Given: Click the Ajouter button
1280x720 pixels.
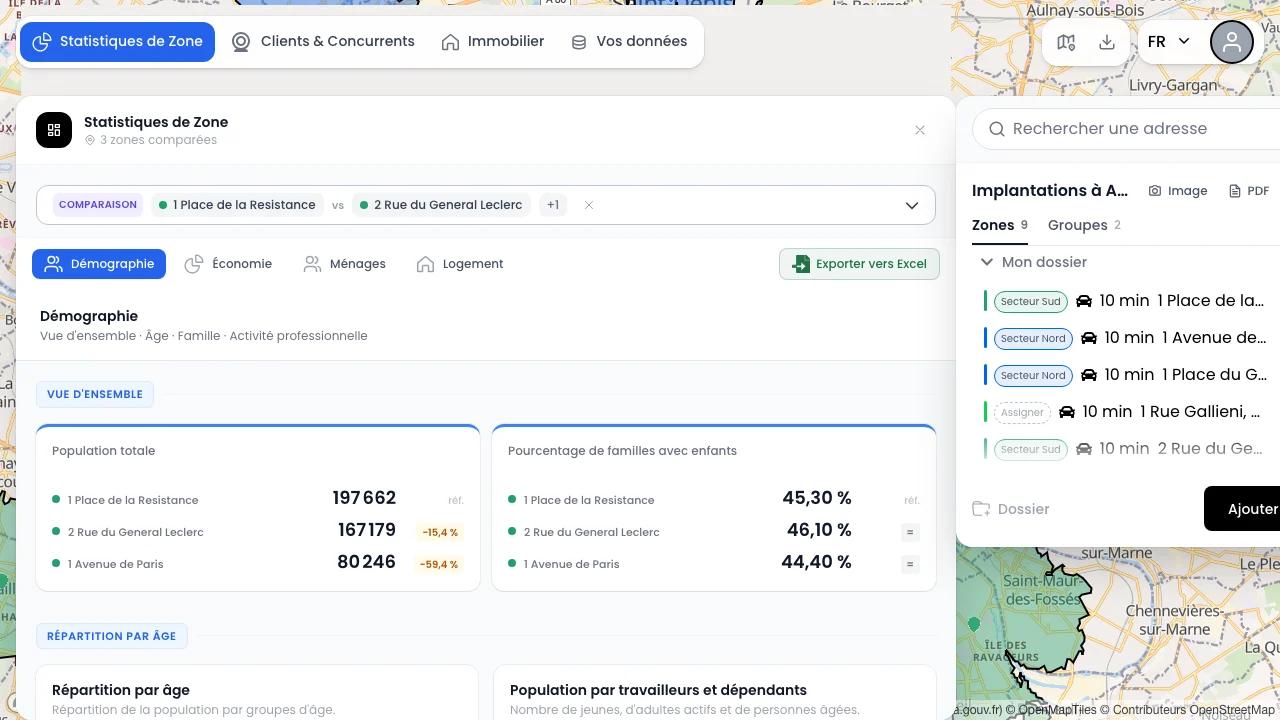Looking at the screenshot, I should (x=1244, y=509).
